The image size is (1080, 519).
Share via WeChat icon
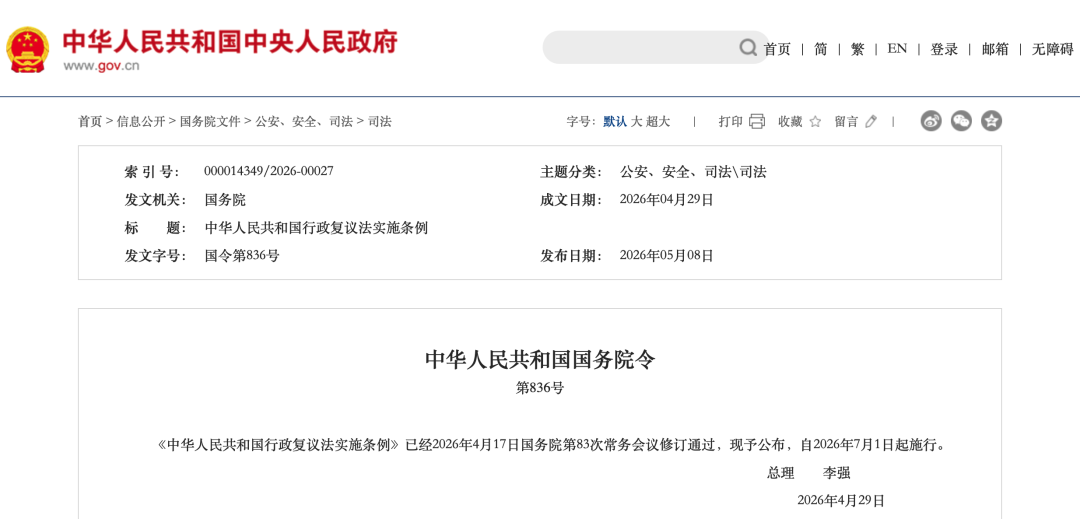[x=962, y=121]
